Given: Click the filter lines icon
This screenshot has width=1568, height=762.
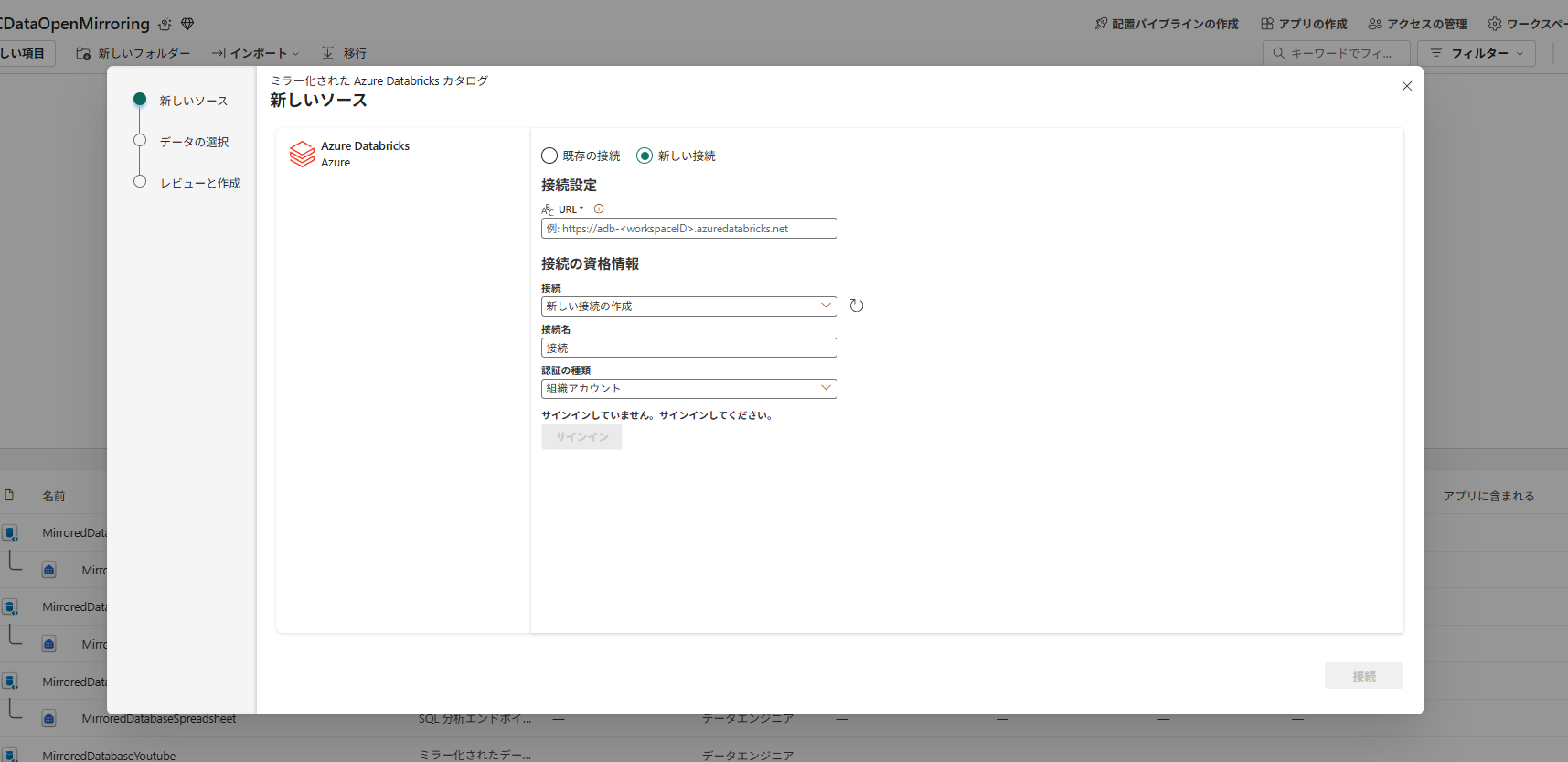Looking at the screenshot, I should point(1436,53).
